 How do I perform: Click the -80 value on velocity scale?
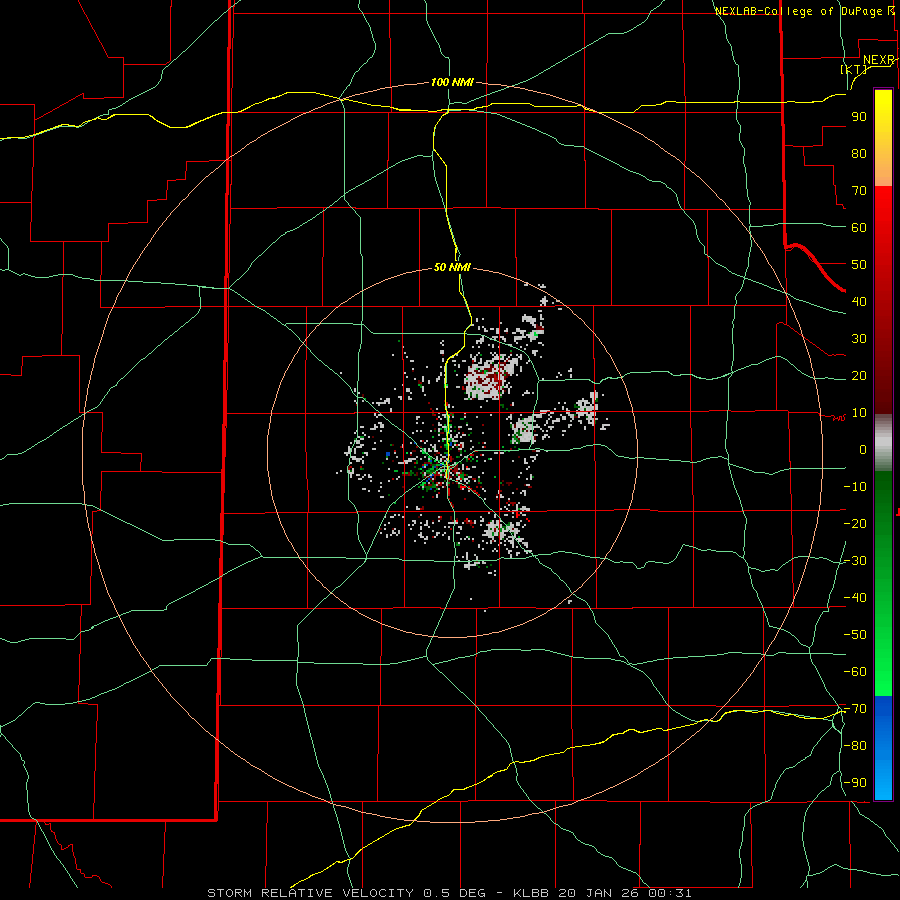(855, 746)
